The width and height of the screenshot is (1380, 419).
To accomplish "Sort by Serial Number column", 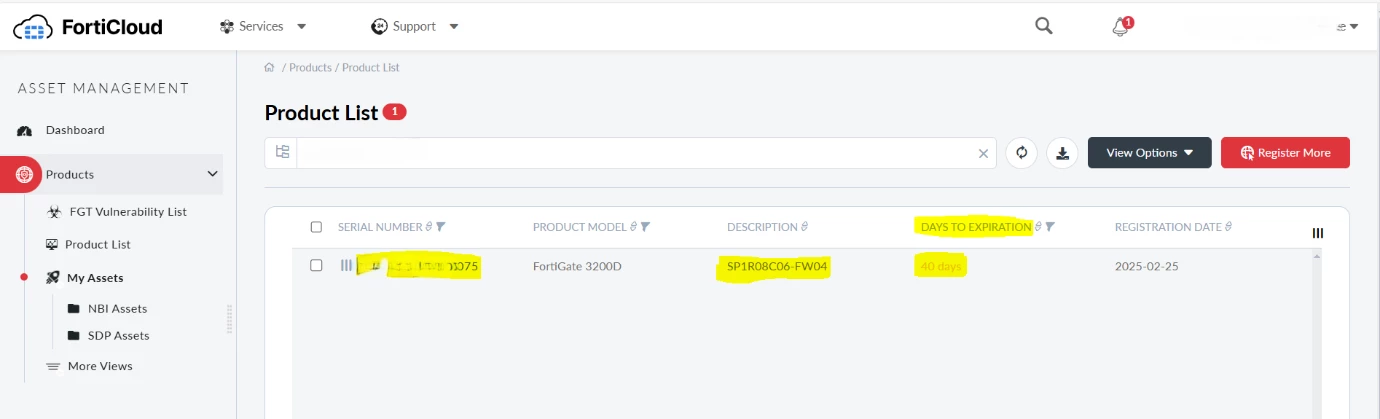I will coord(430,227).
